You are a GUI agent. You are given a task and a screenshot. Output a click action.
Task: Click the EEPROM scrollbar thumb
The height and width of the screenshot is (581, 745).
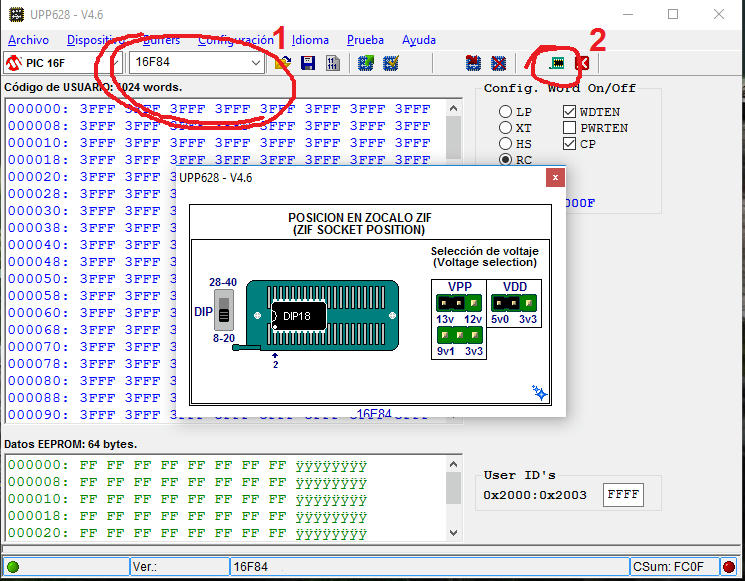(x=453, y=488)
